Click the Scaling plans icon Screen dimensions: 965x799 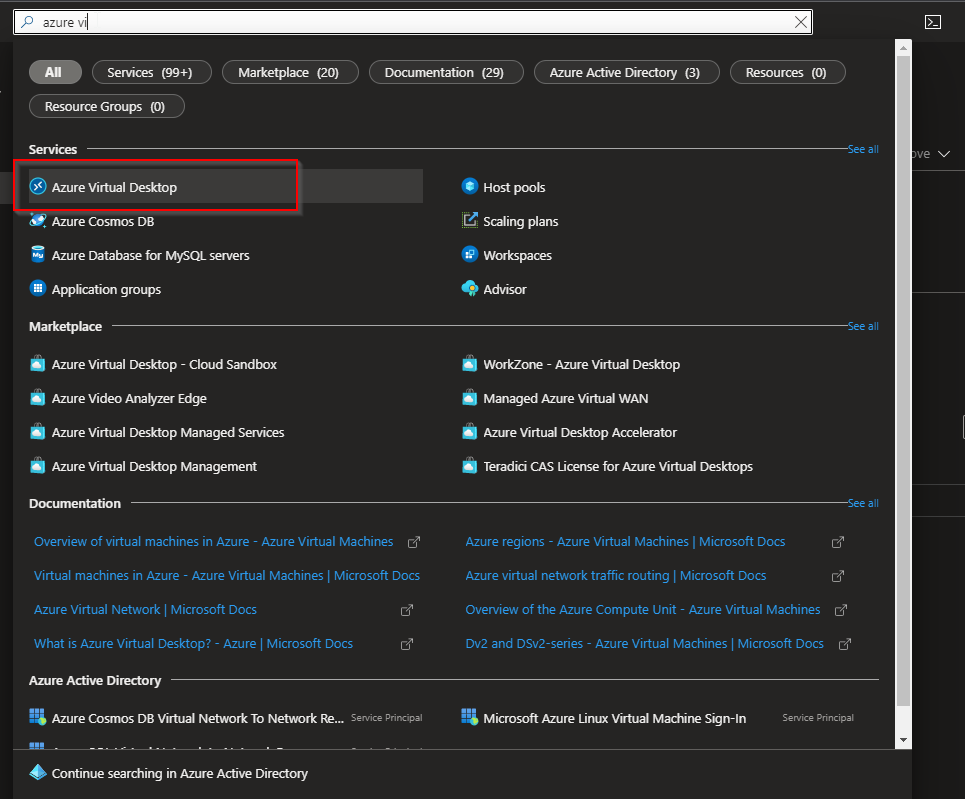(470, 220)
